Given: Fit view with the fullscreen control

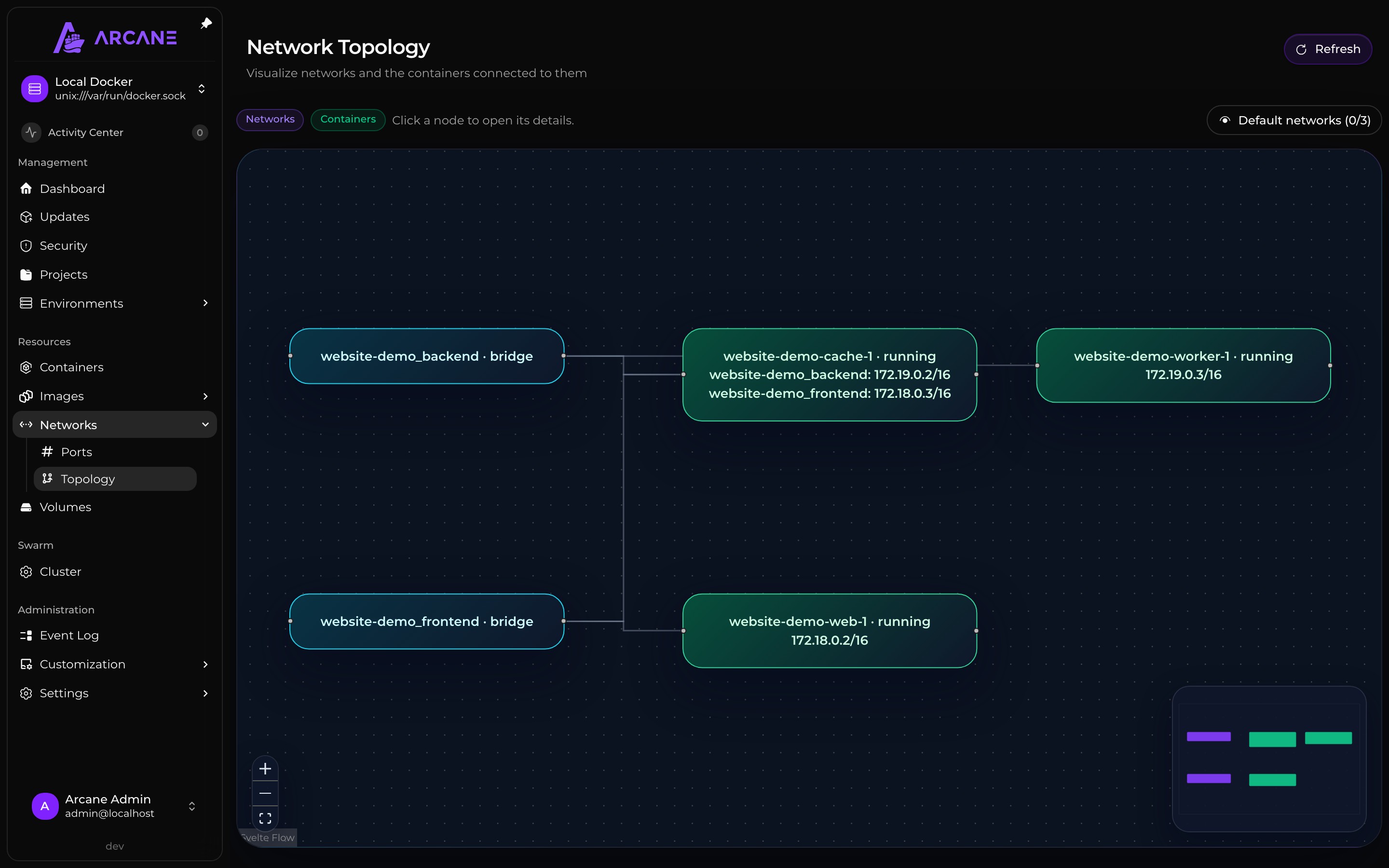Looking at the screenshot, I should [265, 818].
